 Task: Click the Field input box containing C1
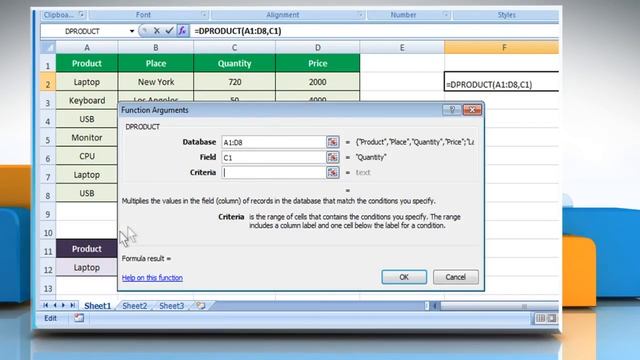(x=273, y=157)
